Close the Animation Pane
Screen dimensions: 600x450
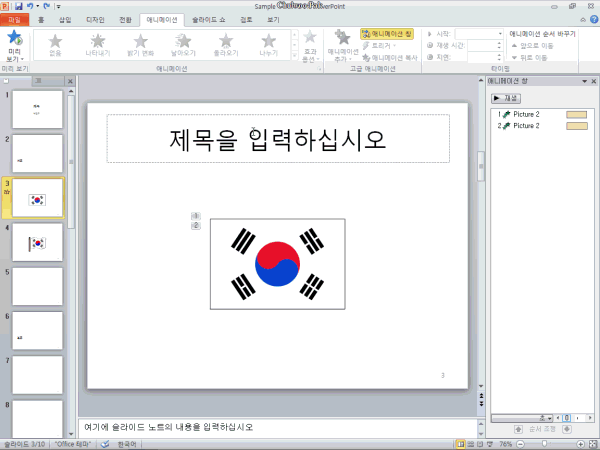(593, 81)
